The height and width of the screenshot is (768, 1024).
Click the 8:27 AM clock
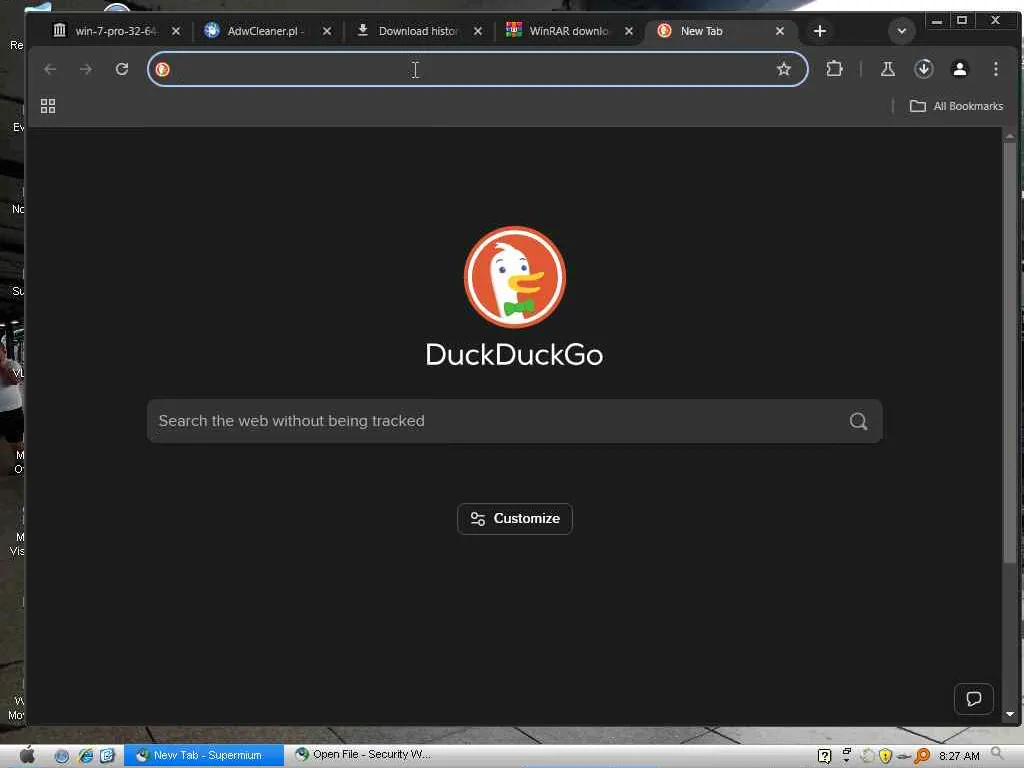959,756
